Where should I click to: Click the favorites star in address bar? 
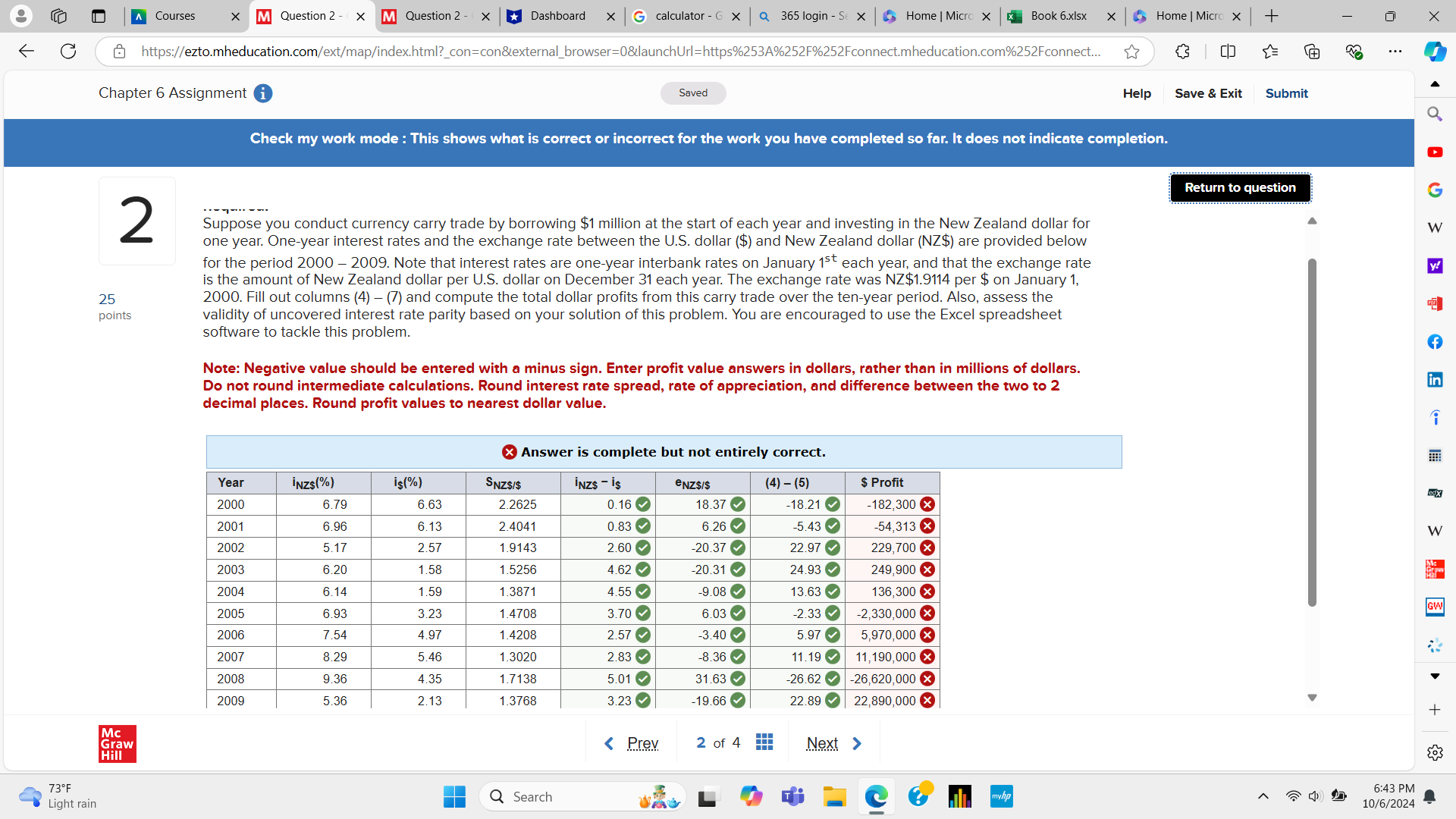tap(1131, 52)
